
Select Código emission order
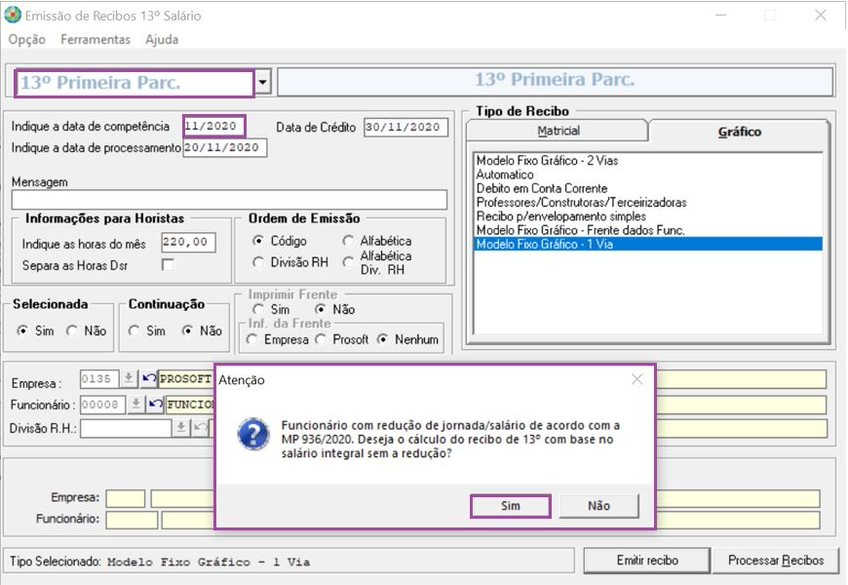279,241
